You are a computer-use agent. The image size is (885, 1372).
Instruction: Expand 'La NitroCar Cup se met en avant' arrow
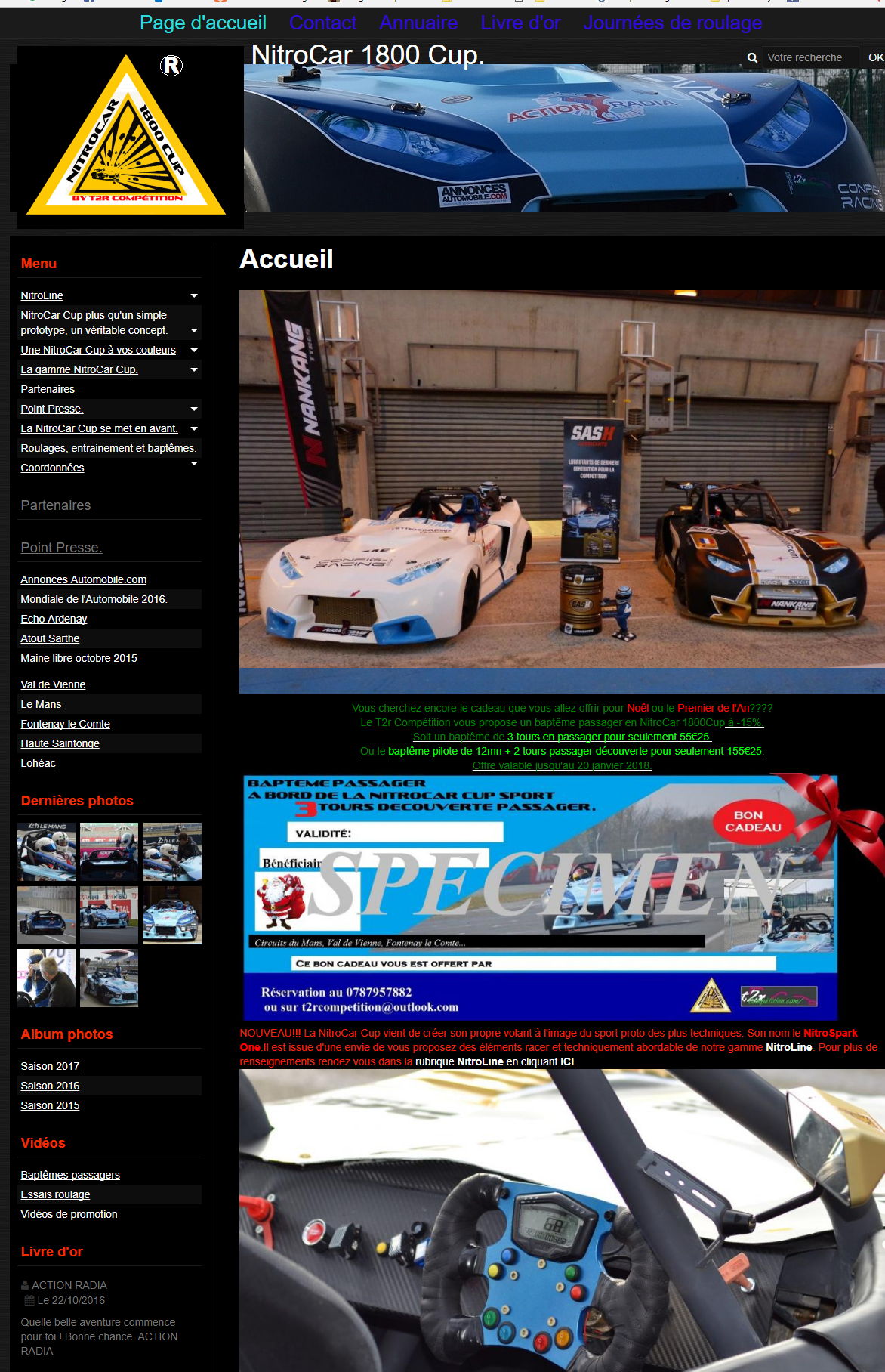pyautogui.click(x=194, y=428)
